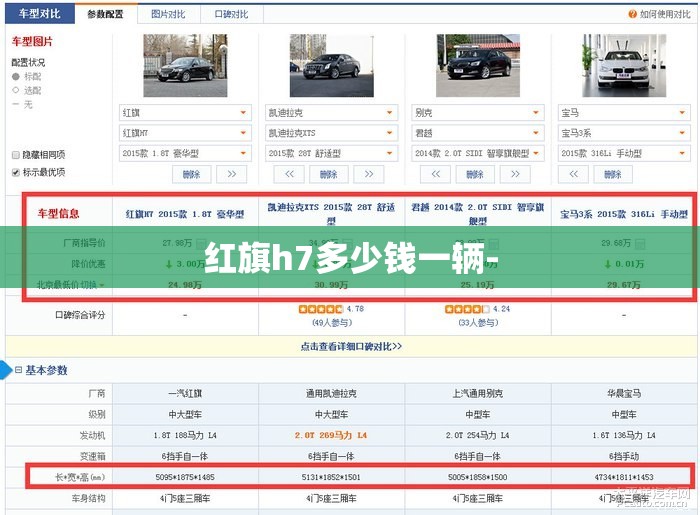Move the 凯迪拉克XTS column right
The height and width of the screenshot is (515, 700).
click(368, 174)
